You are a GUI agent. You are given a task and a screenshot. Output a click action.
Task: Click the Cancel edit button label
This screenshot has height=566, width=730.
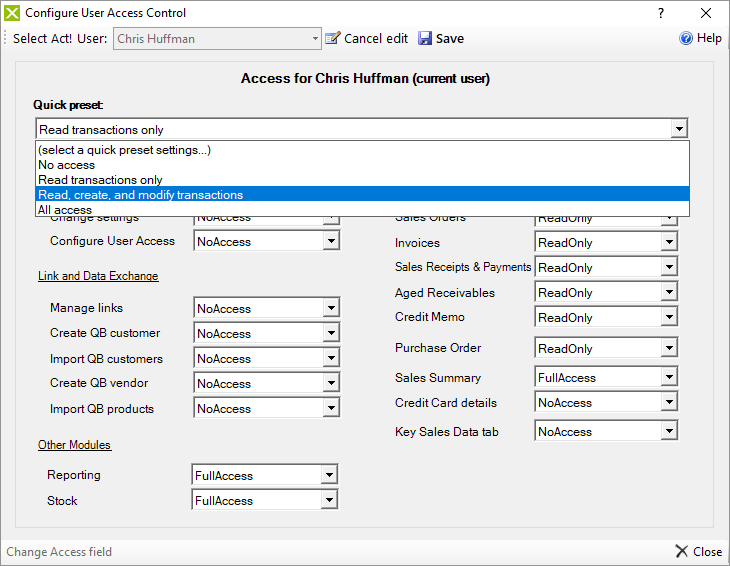376,39
